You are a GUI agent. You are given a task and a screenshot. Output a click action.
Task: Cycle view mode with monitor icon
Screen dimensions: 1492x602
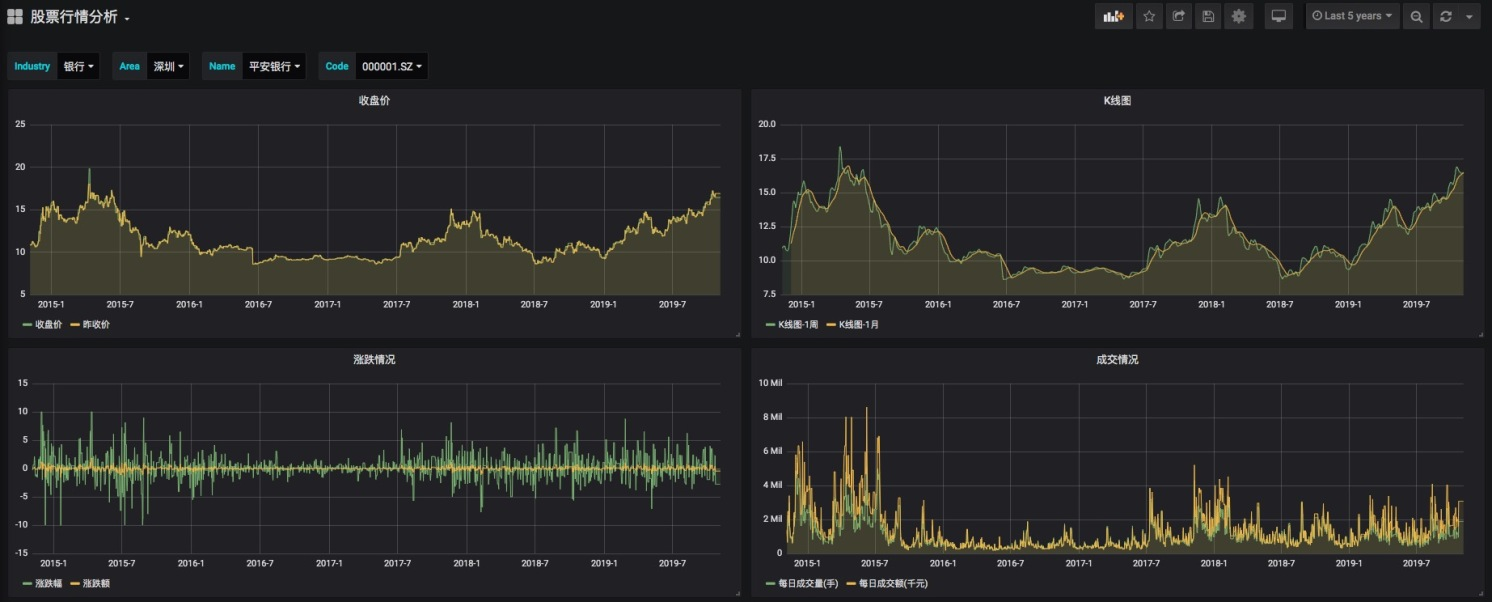(1278, 16)
